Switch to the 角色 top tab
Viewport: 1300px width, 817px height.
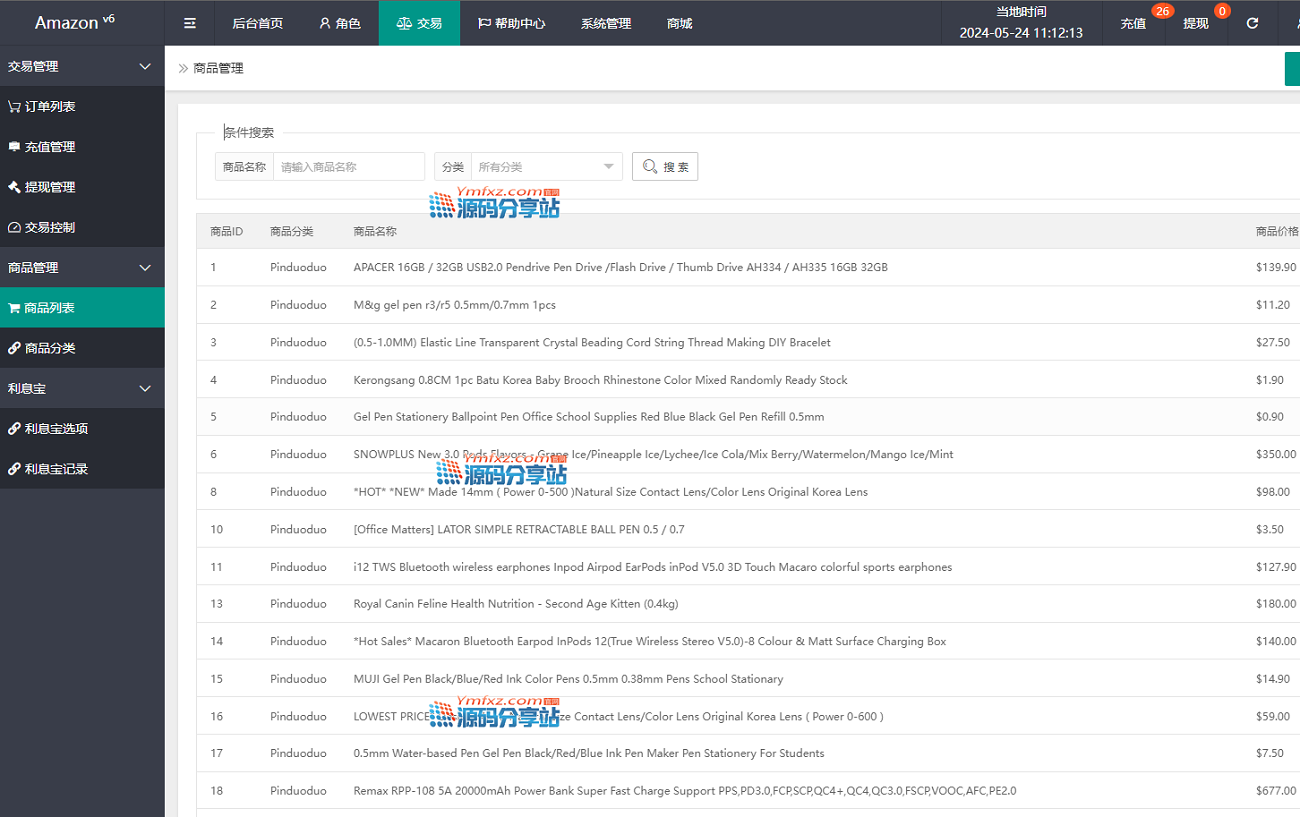click(340, 23)
